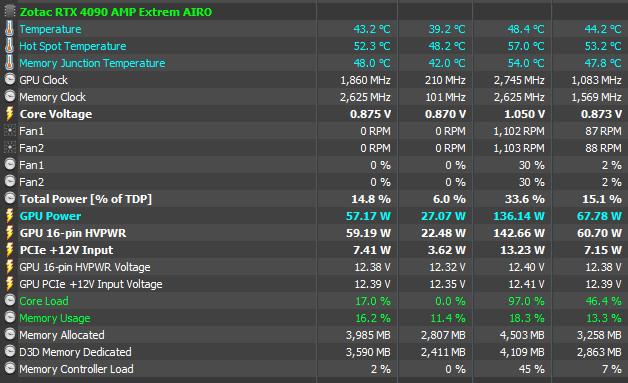Click the thermometer icon next to Temperature
The height and width of the screenshot is (383, 628).
coord(10,29)
